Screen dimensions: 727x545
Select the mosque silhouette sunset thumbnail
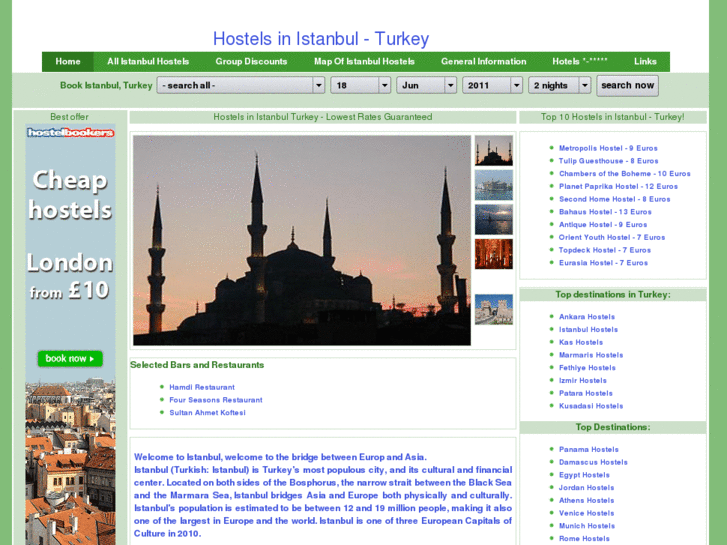coord(494,150)
